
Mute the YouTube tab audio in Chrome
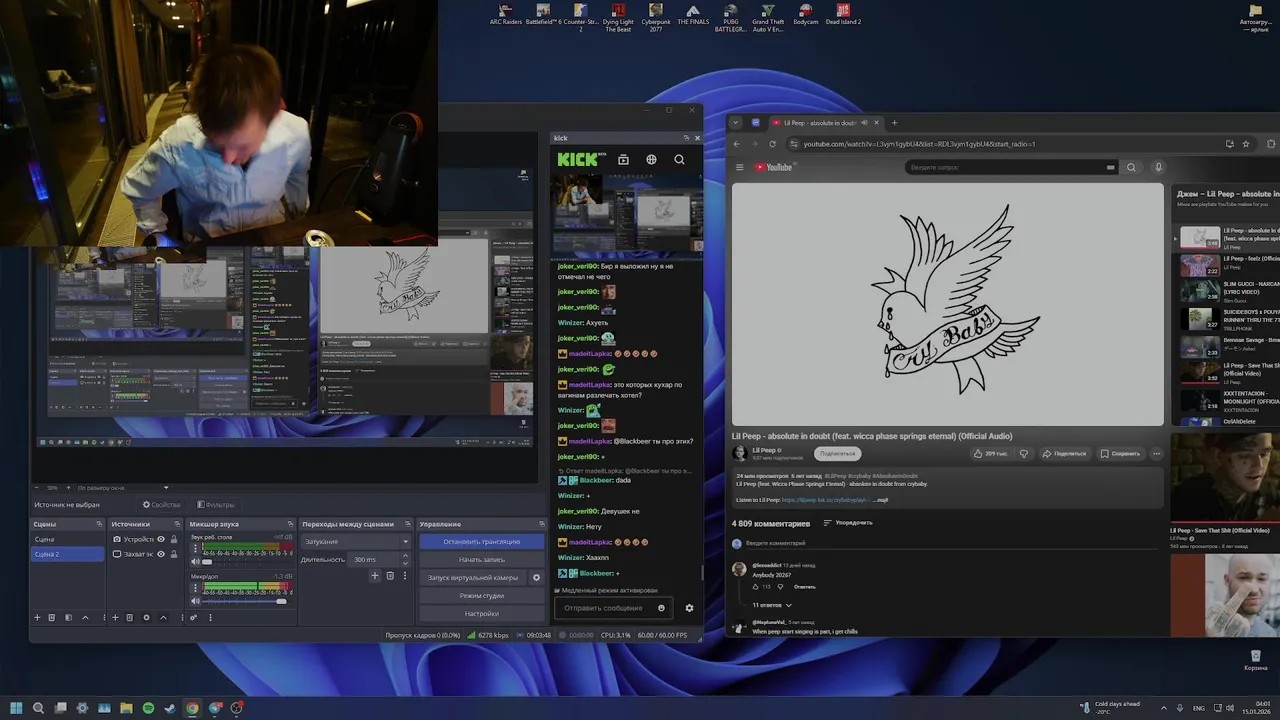pyautogui.click(x=863, y=122)
